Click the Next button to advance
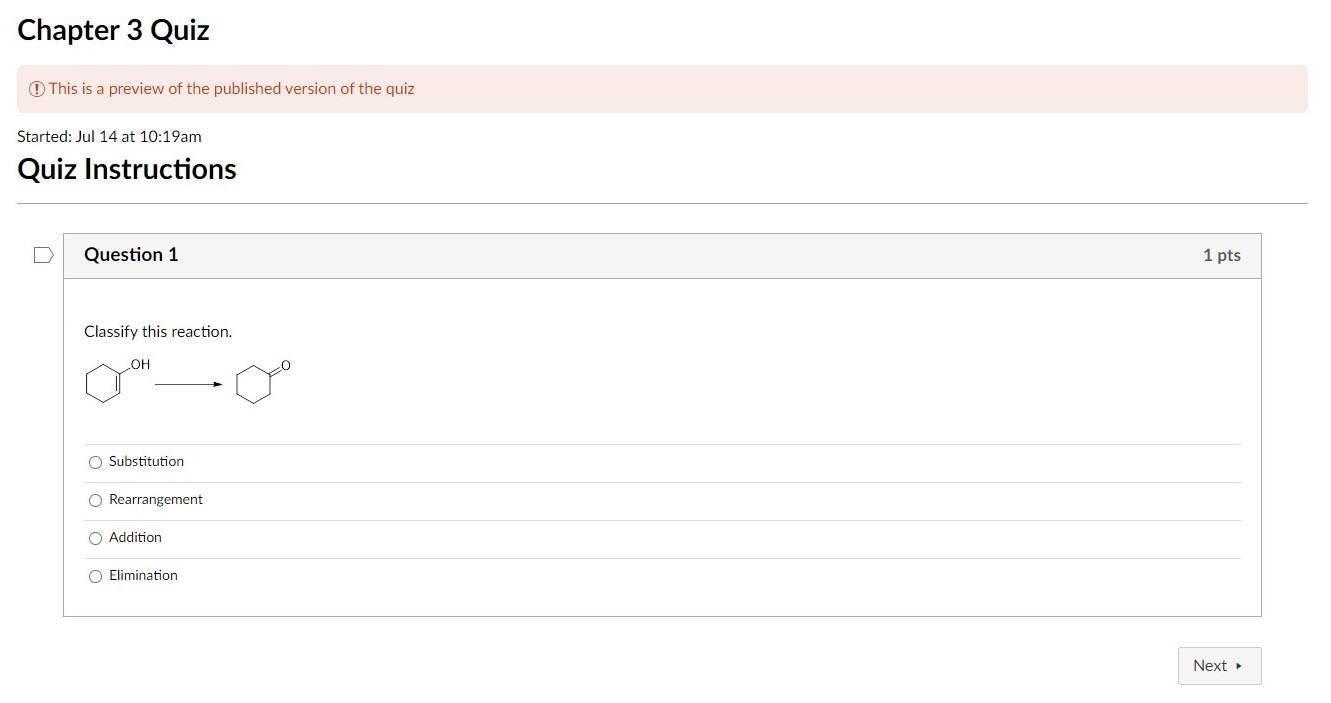Screen dimensions: 1331x703 [x=1218, y=666]
